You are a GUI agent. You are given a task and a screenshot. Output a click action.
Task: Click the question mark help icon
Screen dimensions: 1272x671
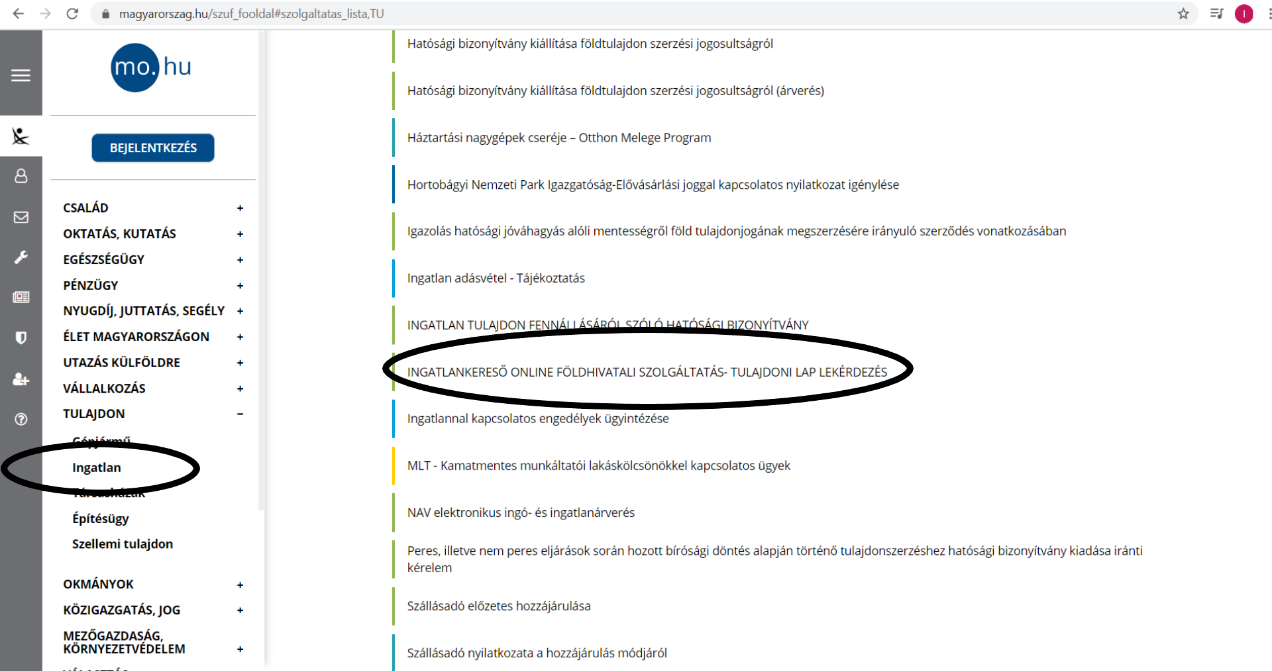pos(20,419)
